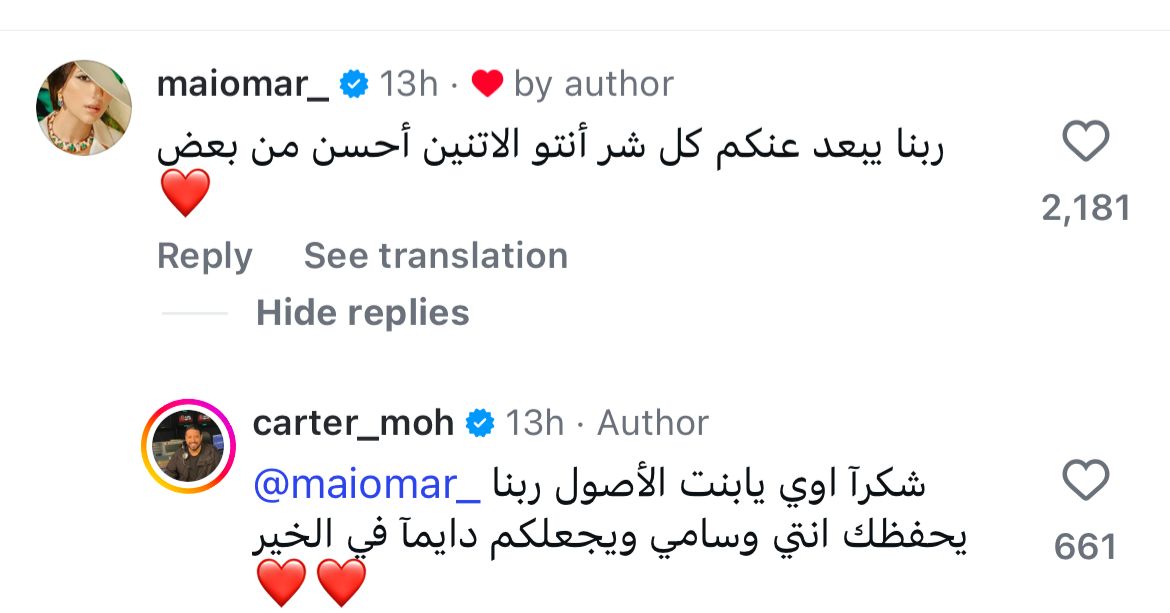Image resolution: width=1170 pixels, height=613 pixels.
Task: Click the Author label next to carter_moh
Action: click(x=652, y=423)
